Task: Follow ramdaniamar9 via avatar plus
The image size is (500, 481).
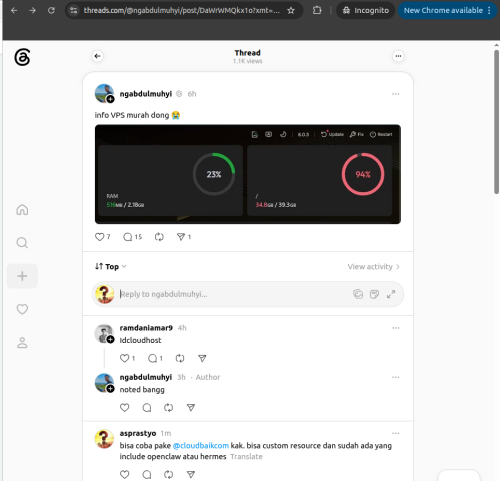Action: point(110,340)
